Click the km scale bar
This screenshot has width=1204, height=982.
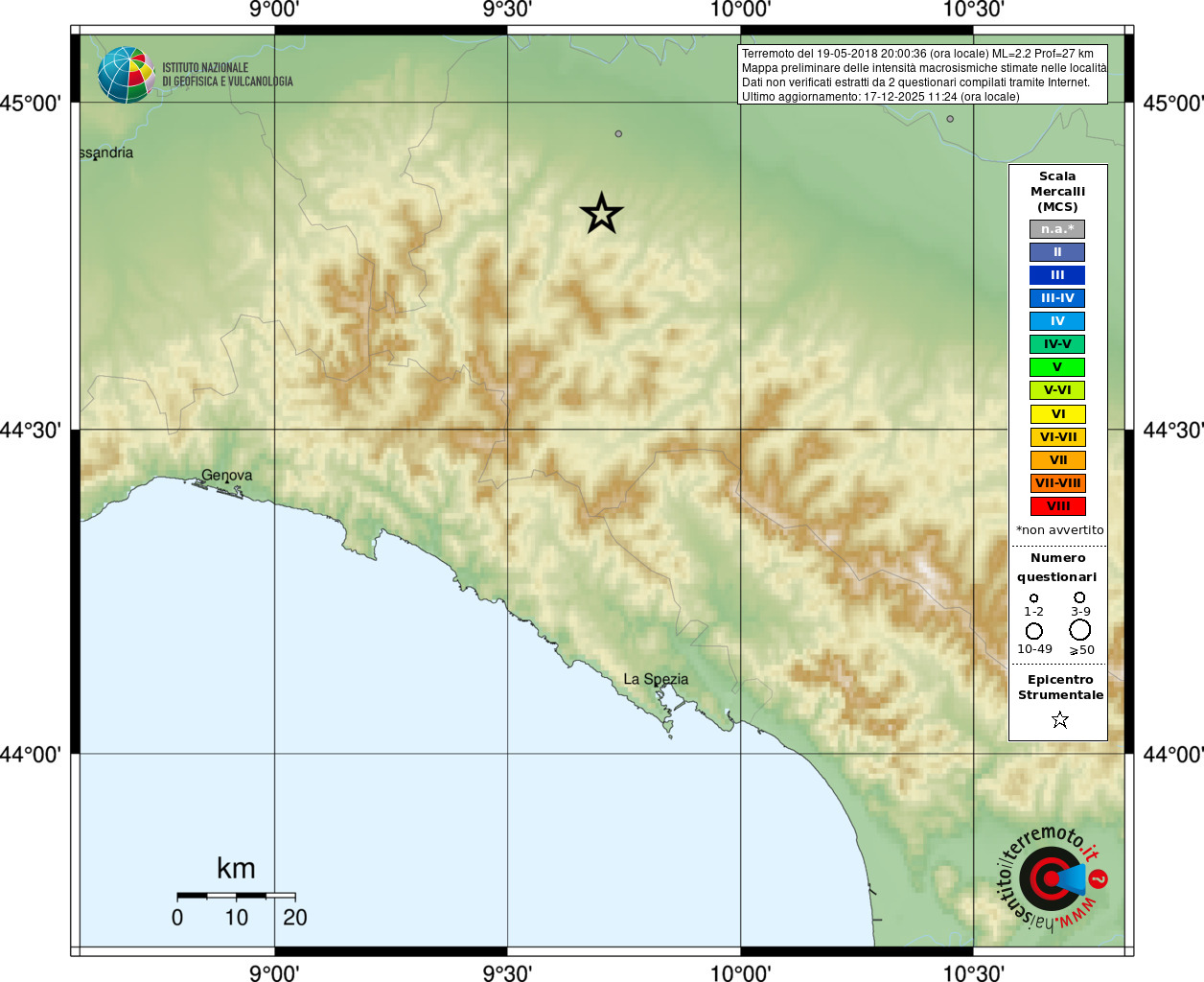pos(236,896)
